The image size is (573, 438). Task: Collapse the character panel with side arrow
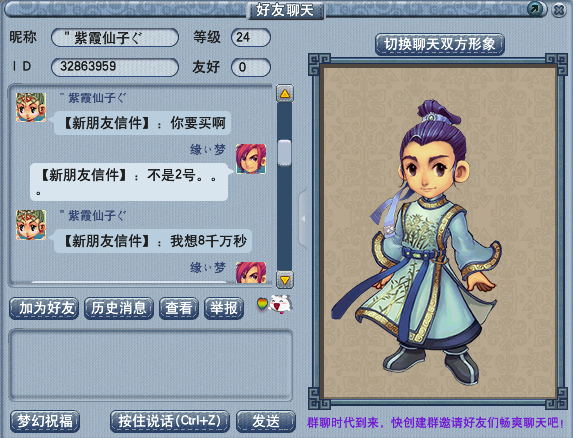(303, 219)
